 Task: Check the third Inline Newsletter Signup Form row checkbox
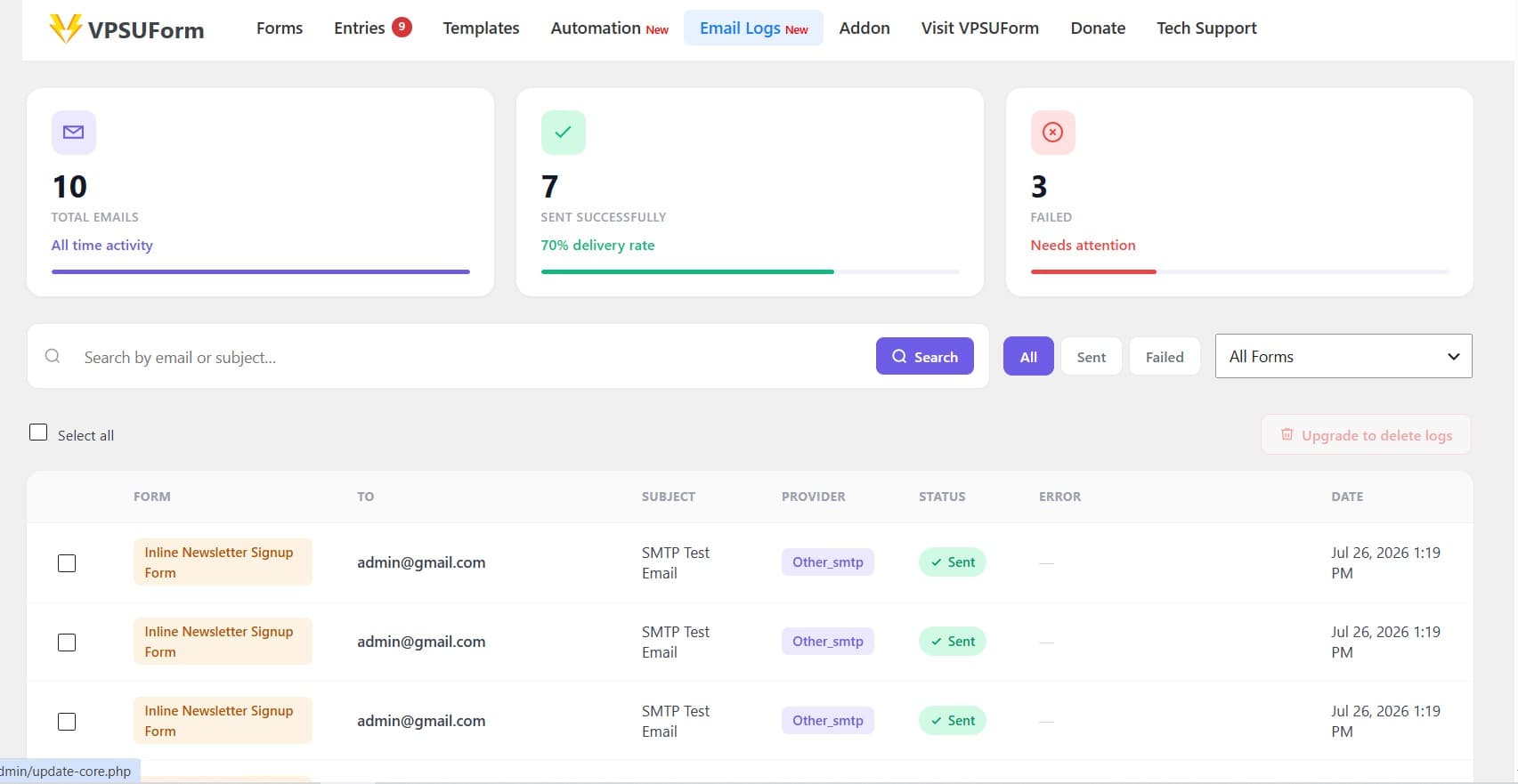pos(67,722)
